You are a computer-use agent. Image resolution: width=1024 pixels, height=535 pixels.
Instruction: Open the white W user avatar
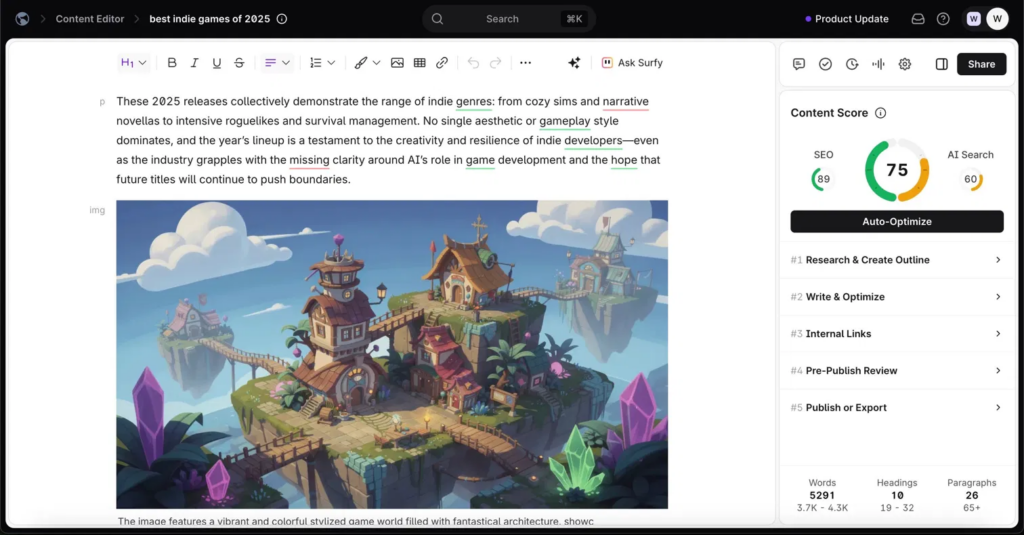[997, 19]
